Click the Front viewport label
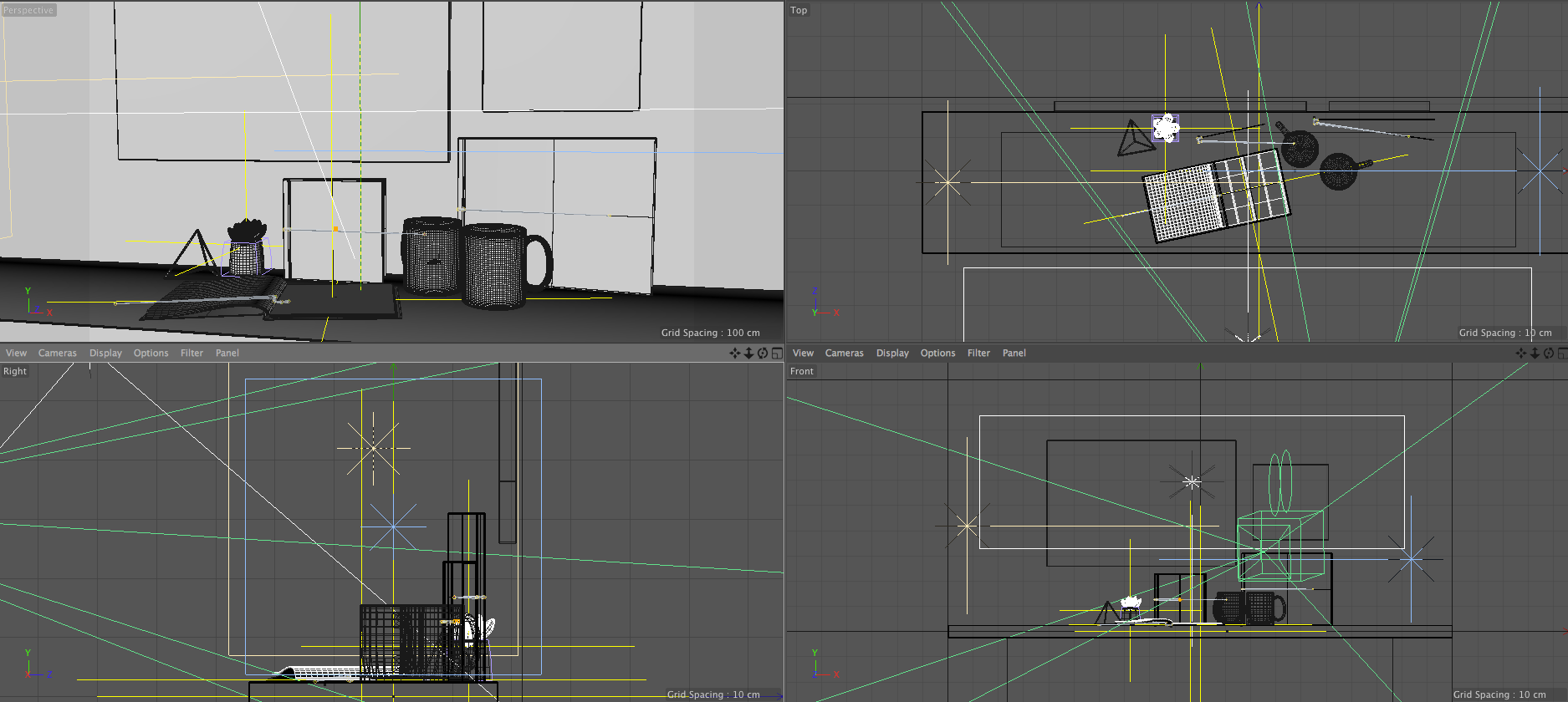 801,371
